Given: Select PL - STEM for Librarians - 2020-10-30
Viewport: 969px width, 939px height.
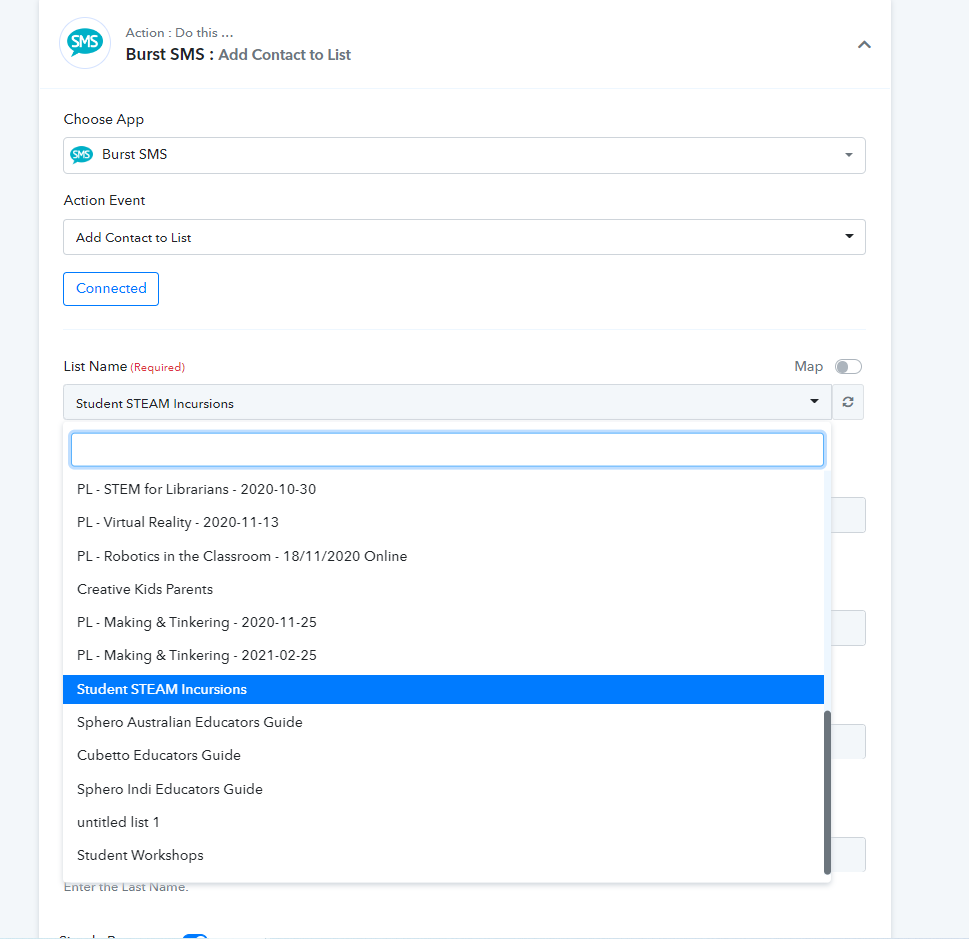Looking at the screenshot, I should [443, 490].
